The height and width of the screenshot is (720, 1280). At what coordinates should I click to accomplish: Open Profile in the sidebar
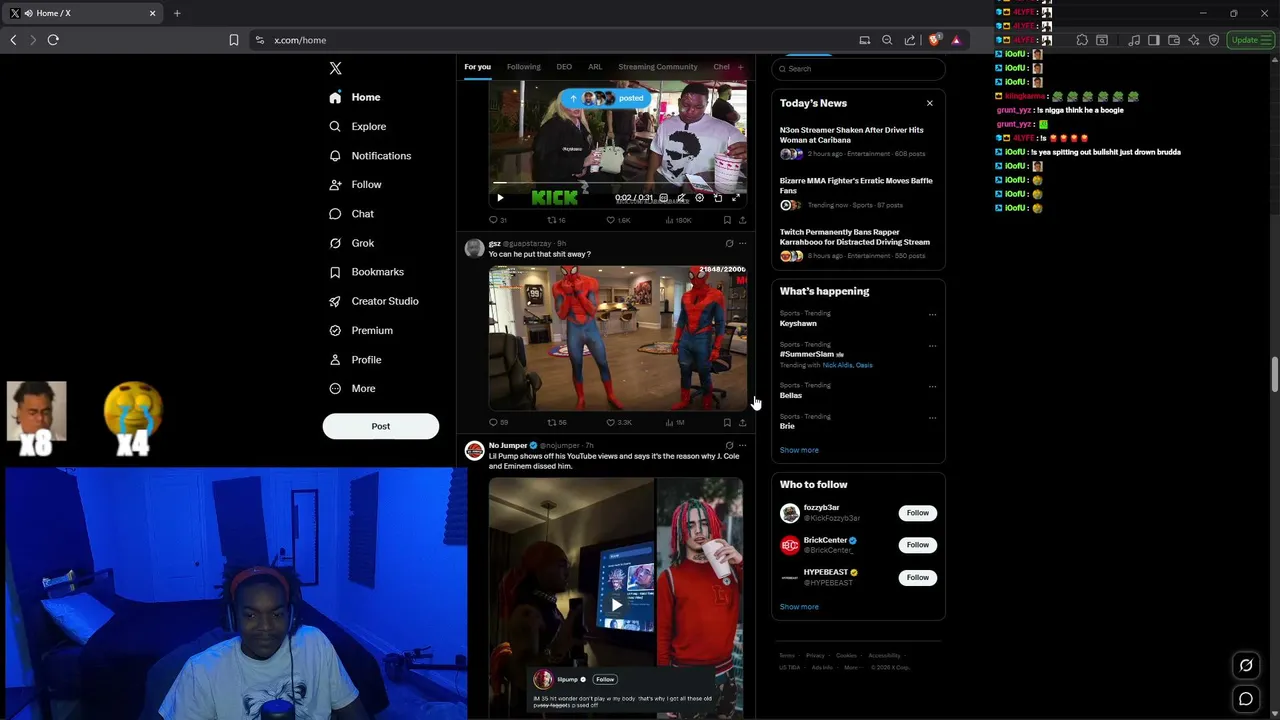coord(355,359)
